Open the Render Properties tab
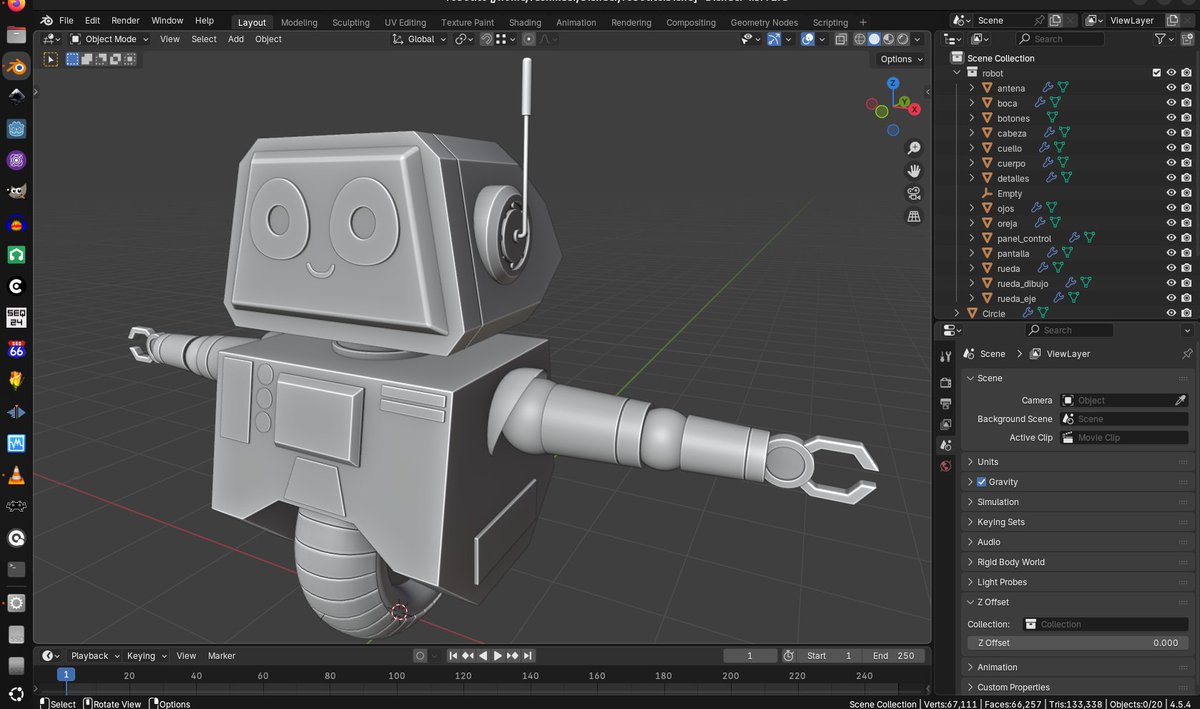 (945, 382)
